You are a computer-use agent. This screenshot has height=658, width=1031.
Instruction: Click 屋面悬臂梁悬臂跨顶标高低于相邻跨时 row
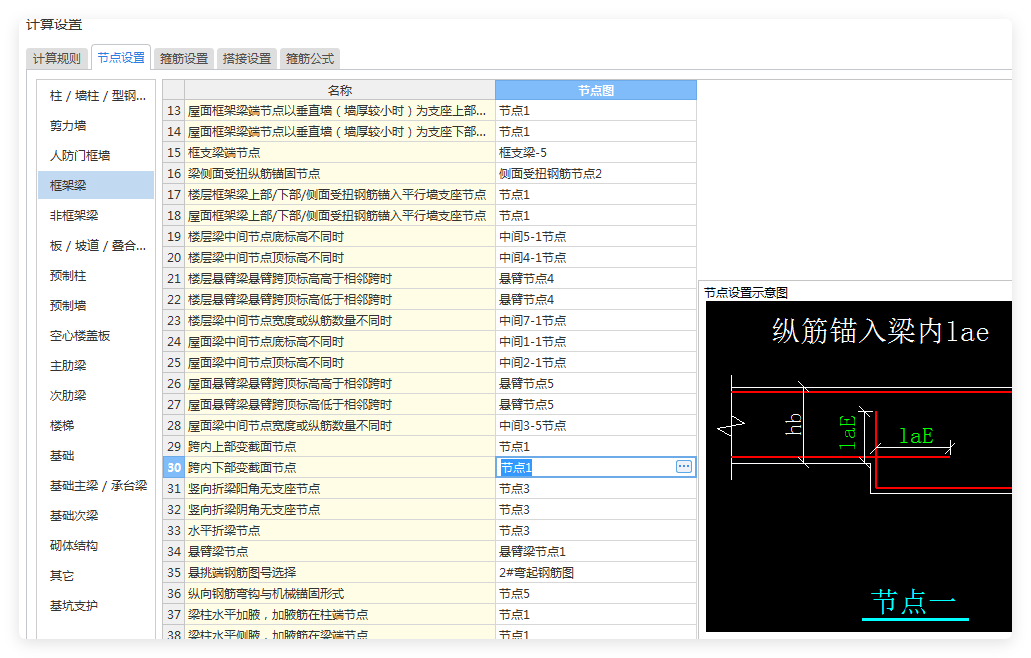pos(339,404)
